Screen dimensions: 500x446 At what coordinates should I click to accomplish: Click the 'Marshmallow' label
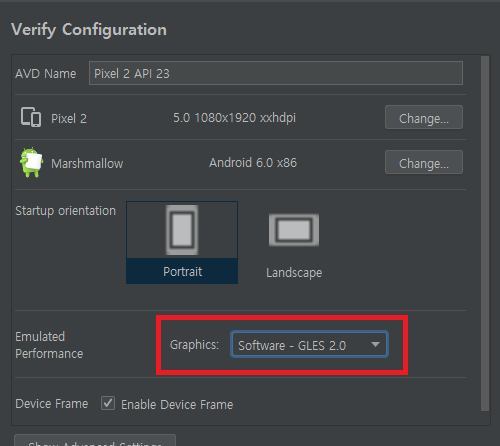[x=87, y=164]
